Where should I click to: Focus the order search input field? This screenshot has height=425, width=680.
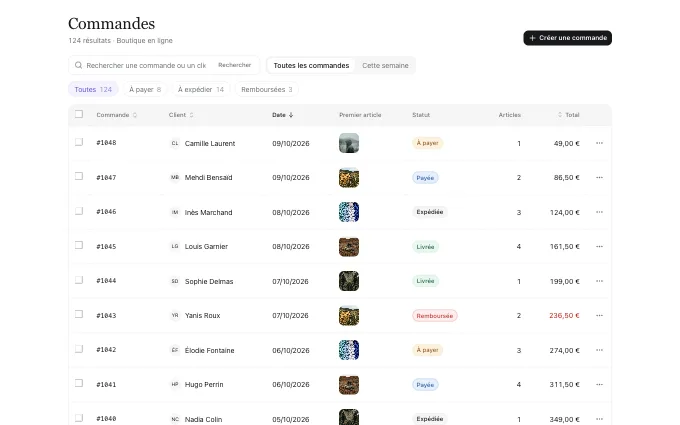pyautogui.click(x=146, y=65)
